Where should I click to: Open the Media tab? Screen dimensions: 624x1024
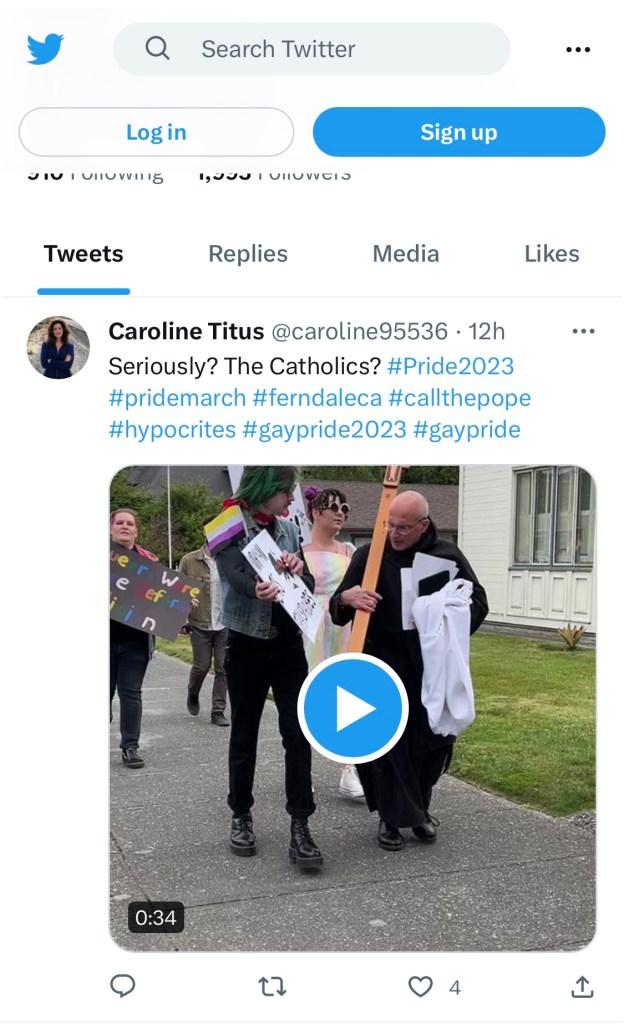pos(405,253)
